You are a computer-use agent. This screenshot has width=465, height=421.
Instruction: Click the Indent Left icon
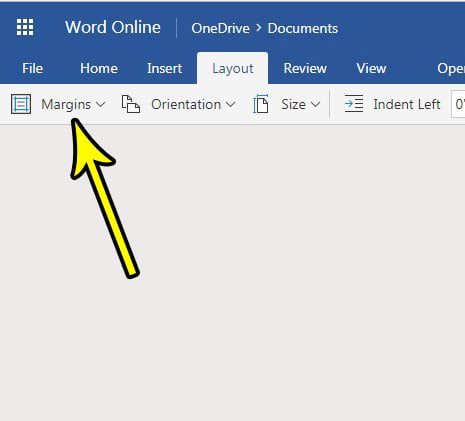tap(354, 104)
